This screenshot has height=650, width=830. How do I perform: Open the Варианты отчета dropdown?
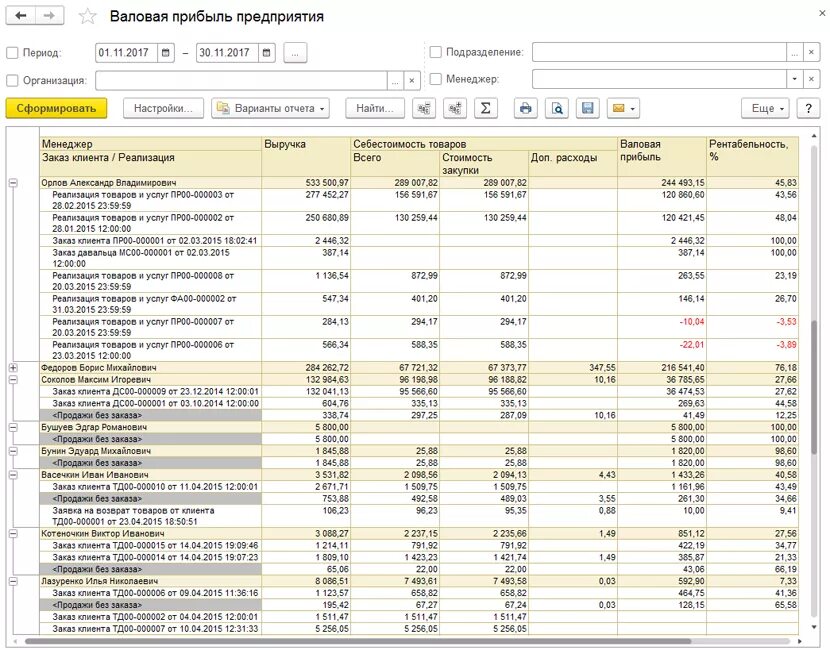(x=270, y=108)
